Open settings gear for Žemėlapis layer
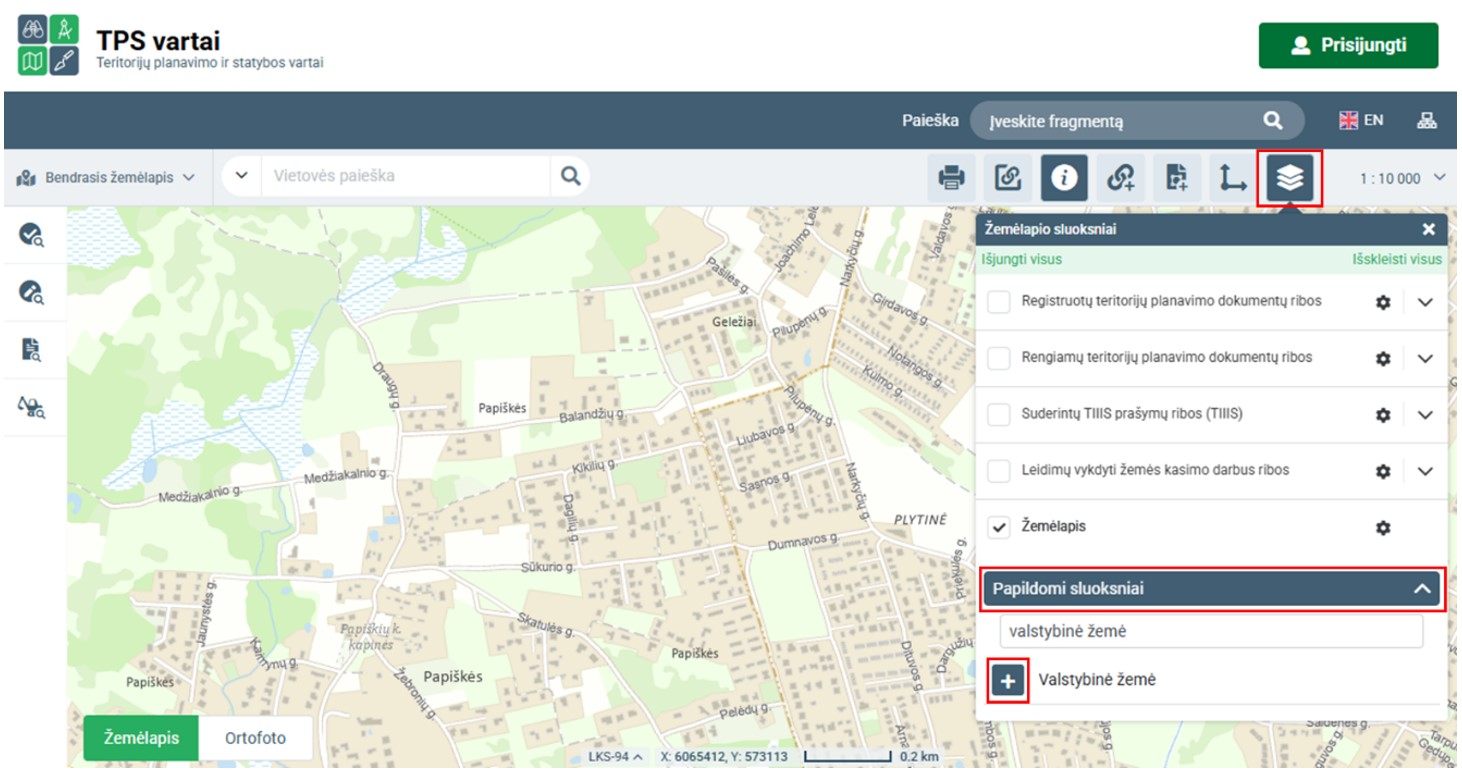The width and height of the screenshot is (1462, 777). coord(1383,528)
